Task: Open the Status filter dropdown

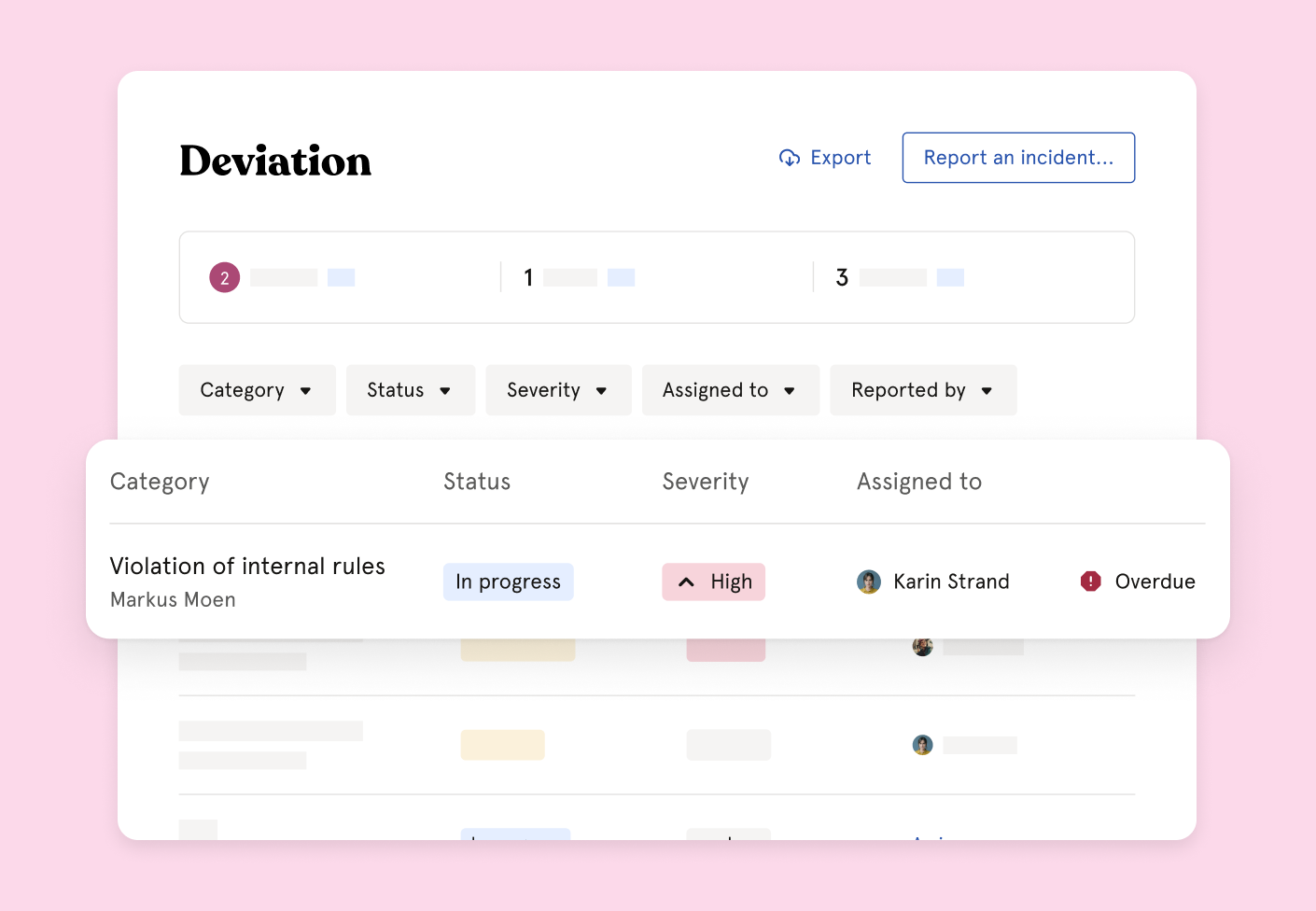Action: [410, 390]
